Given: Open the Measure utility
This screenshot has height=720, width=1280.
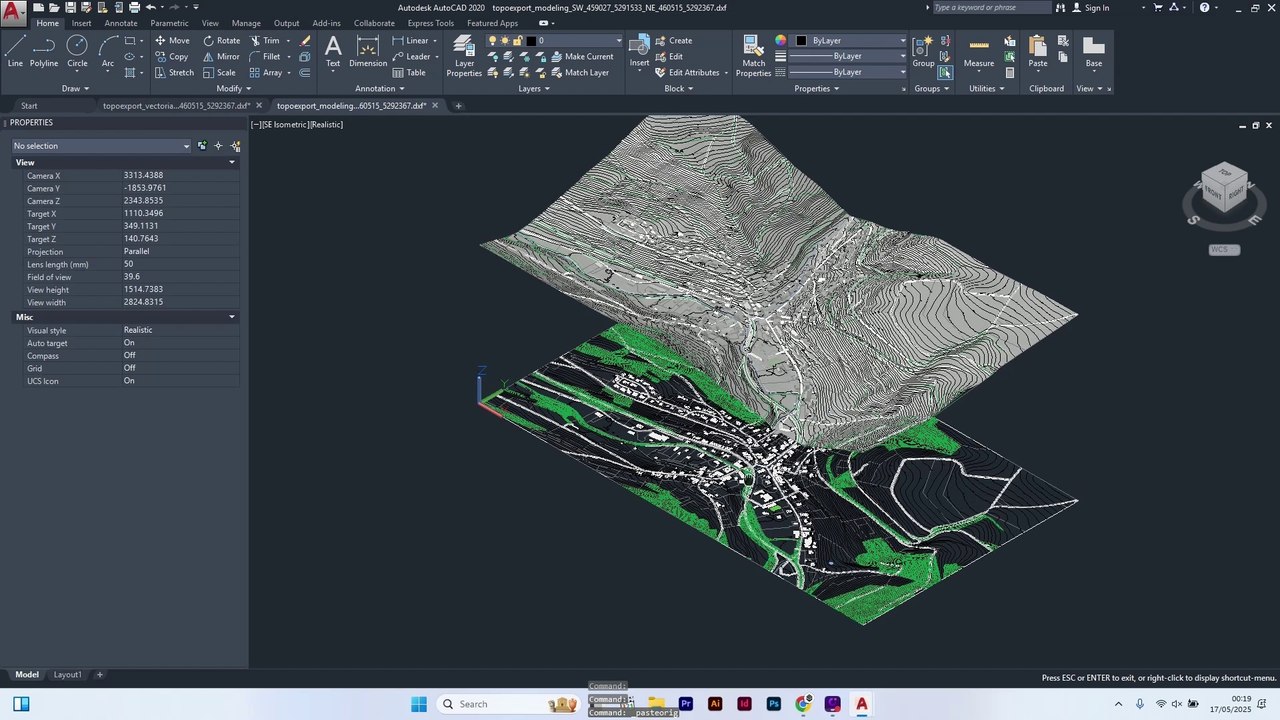Looking at the screenshot, I should tap(979, 52).
